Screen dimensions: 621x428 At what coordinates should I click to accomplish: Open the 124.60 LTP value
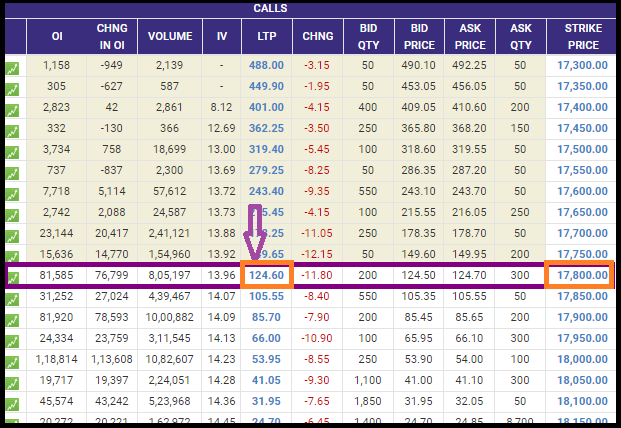[266, 275]
